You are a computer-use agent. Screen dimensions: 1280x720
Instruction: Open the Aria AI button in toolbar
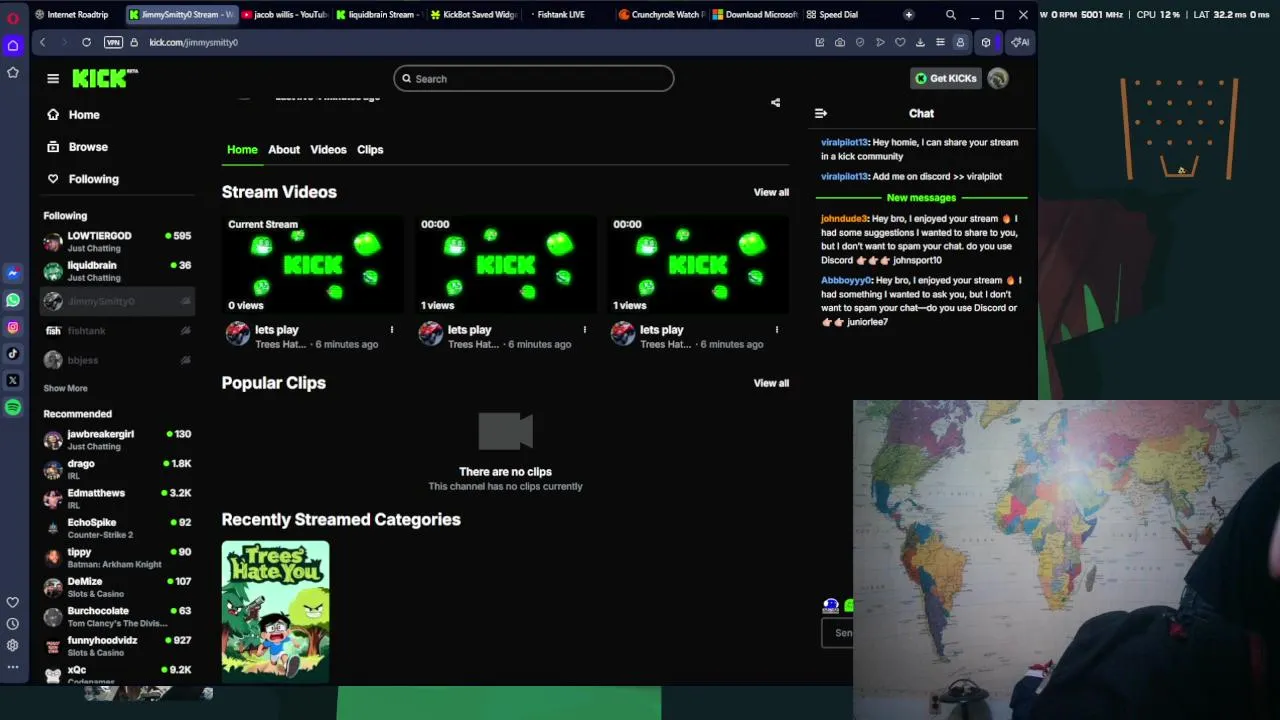(1019, 42)
